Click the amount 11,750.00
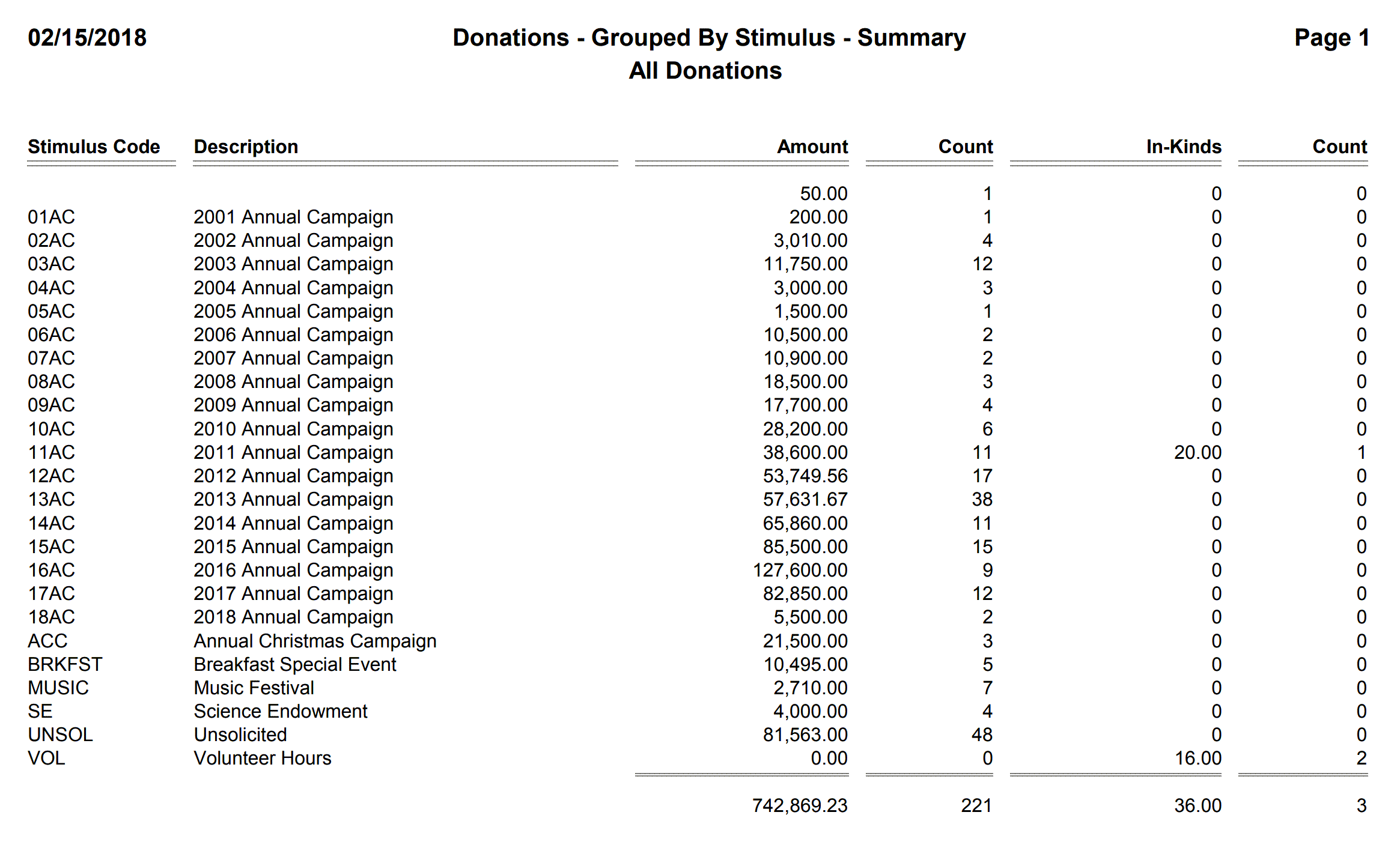1400x842 pixels. [806, 264]
